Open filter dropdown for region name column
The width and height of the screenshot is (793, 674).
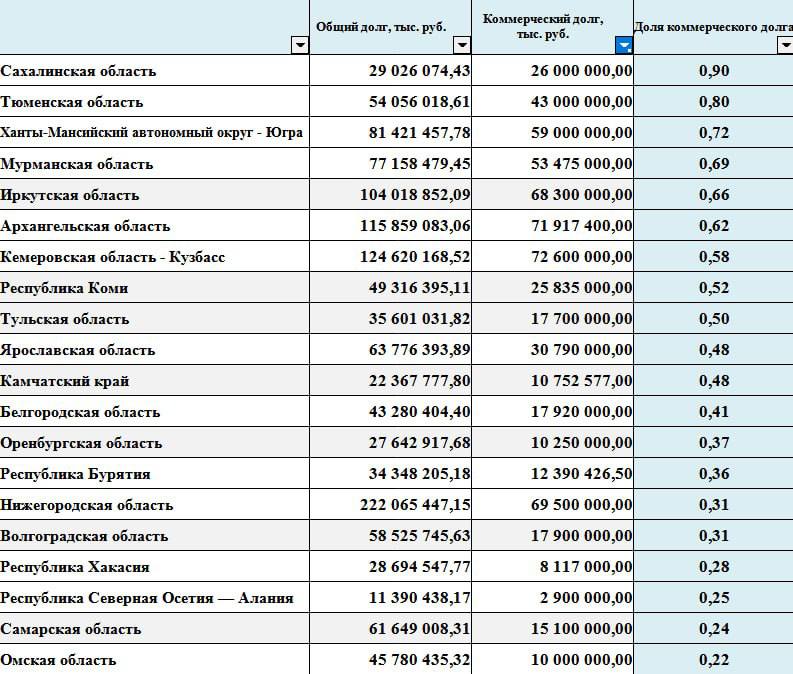click(x=300, y=45)
